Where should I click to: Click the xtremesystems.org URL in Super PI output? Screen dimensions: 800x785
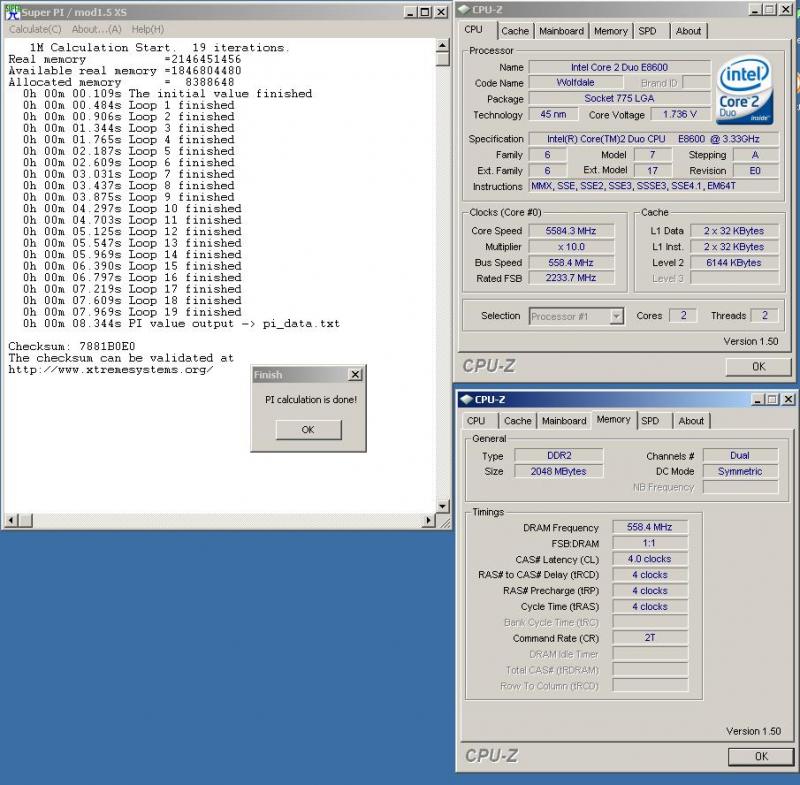tap(111, 370)
